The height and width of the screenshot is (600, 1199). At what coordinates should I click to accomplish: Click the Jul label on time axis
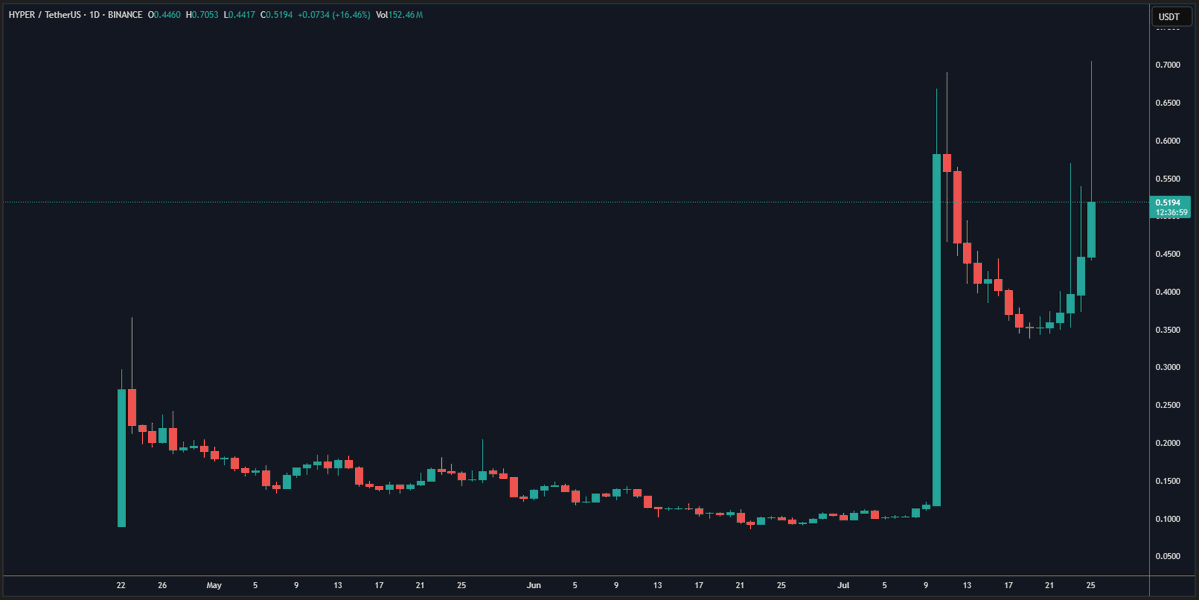[844, 586]
